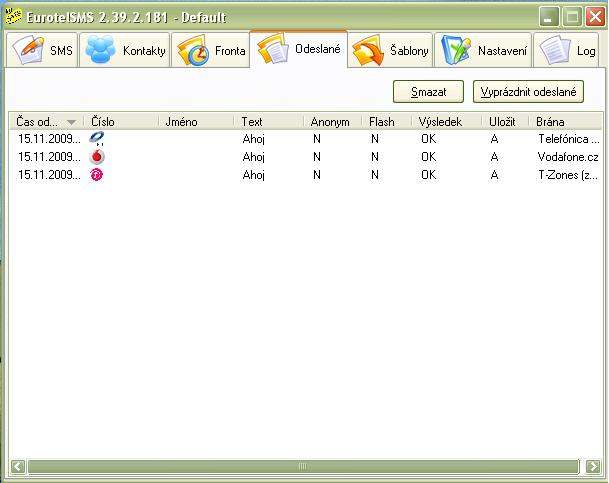Image resolution: width=609 pixels, height=483 pixels.
Task: Click the Vodafone operator icon in second row
Action: [x=97, y=156]
